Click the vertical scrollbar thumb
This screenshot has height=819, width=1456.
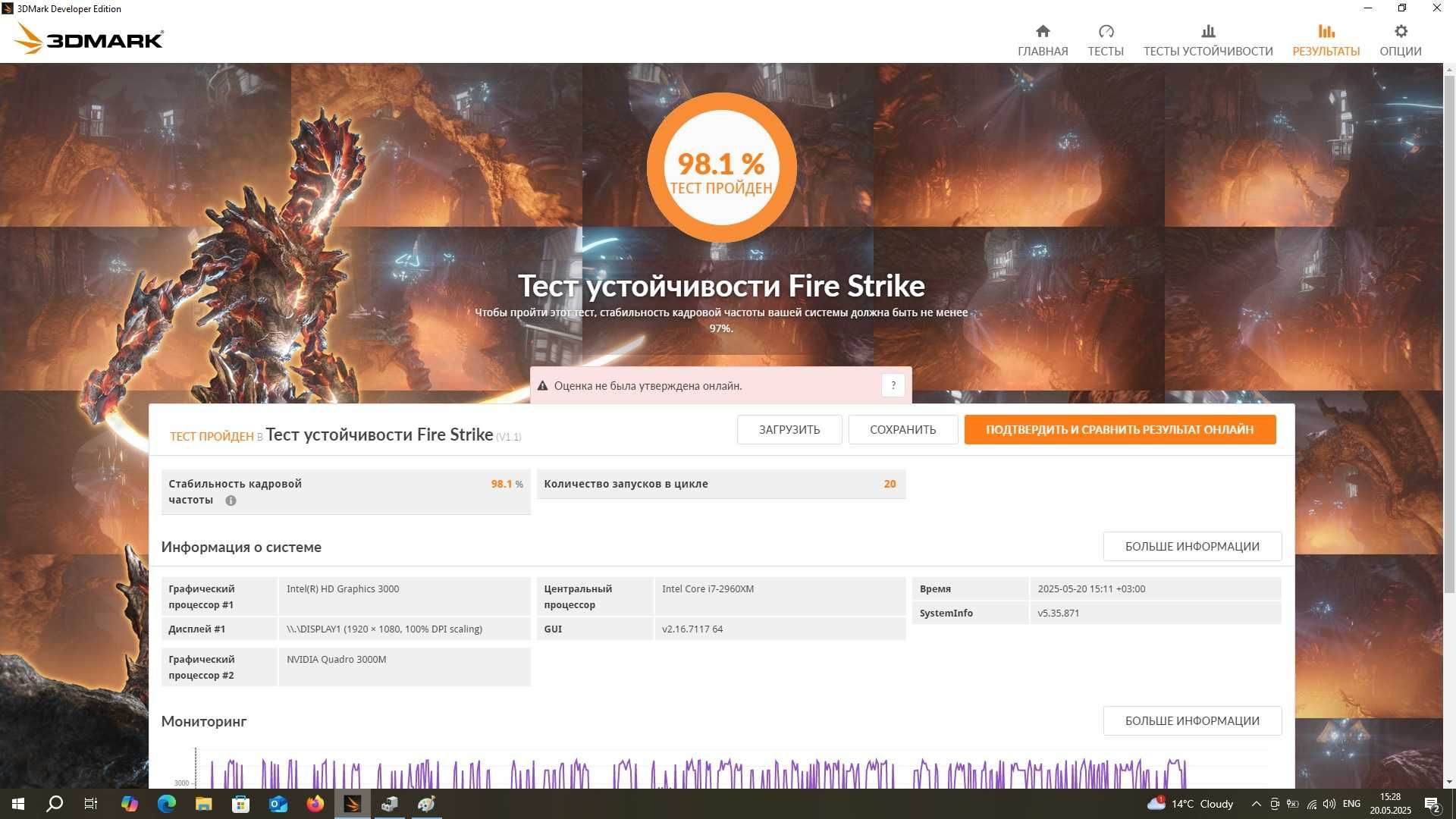tap(1449, 334)
